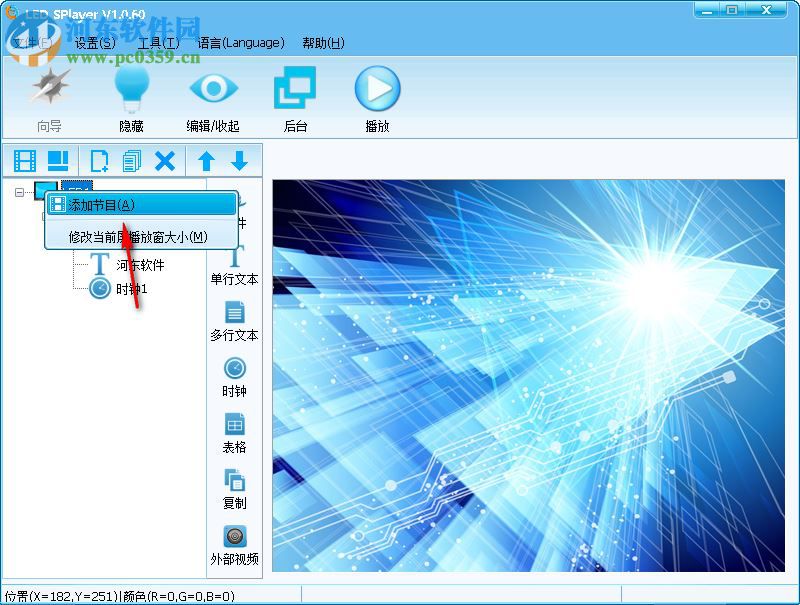Click the blue X delete icon
Image resolution: width=800 pixels, height=605 pixels.
(166, 160)
